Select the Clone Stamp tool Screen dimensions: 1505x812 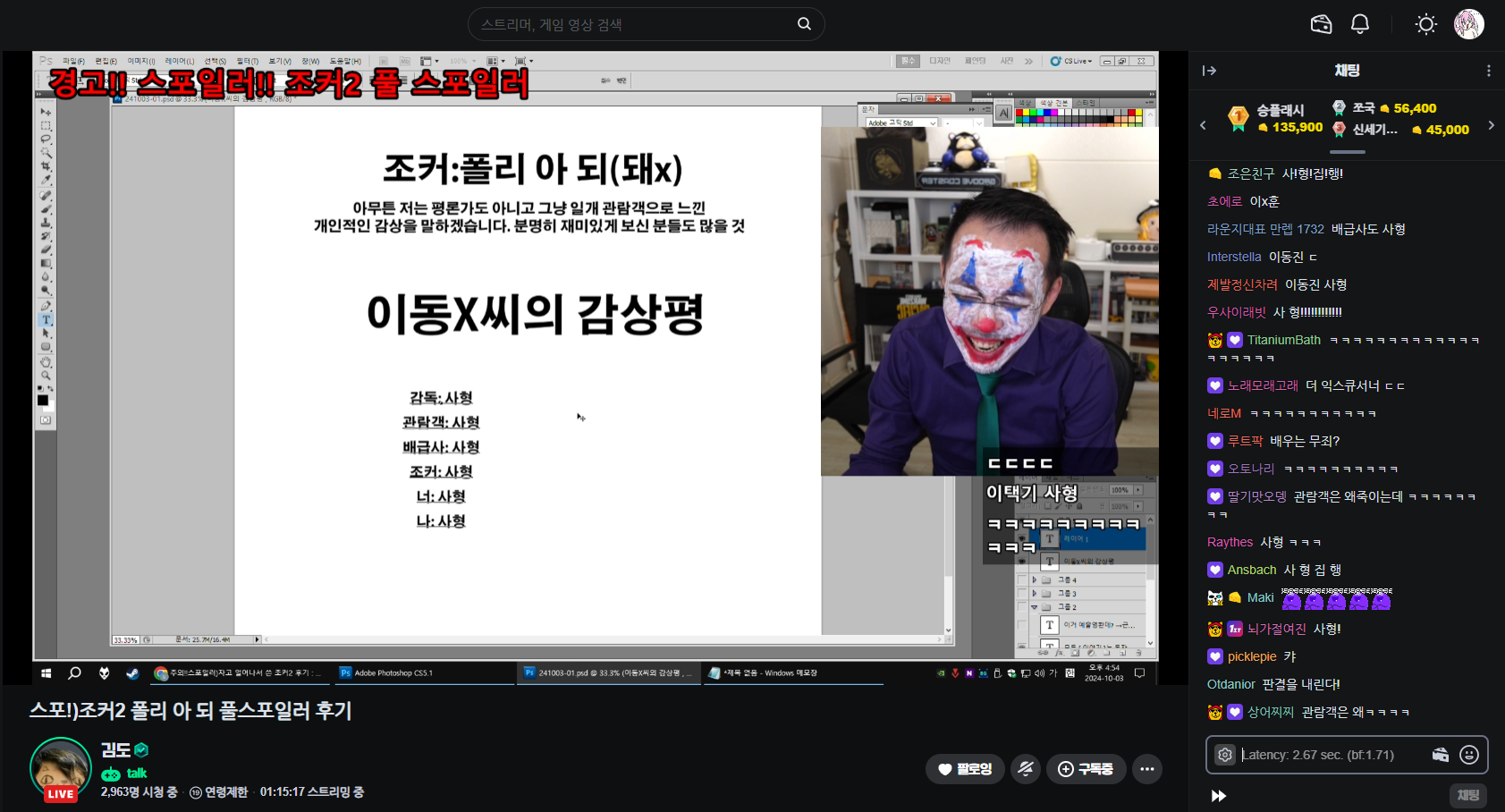pyautogui.click(x=46, y=222)
